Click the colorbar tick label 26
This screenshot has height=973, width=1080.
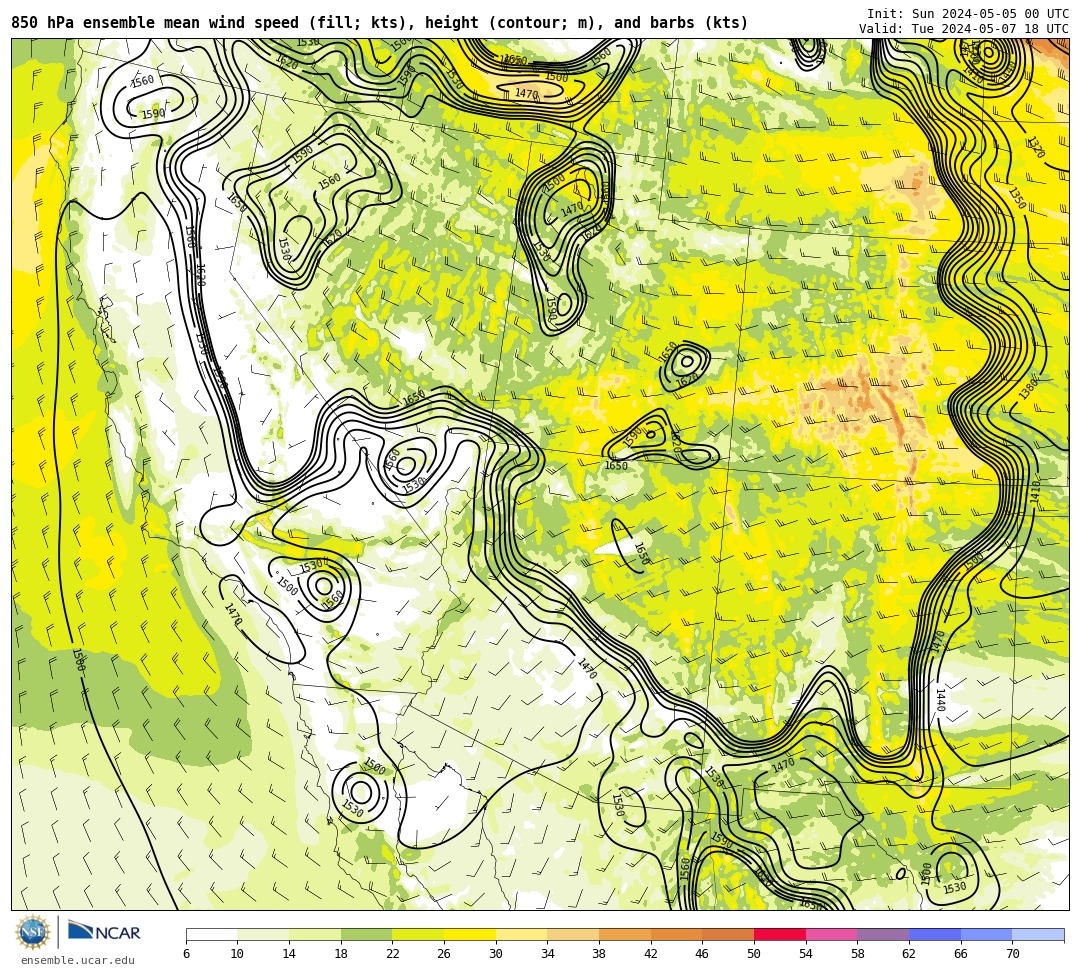[x=444, y=954]
